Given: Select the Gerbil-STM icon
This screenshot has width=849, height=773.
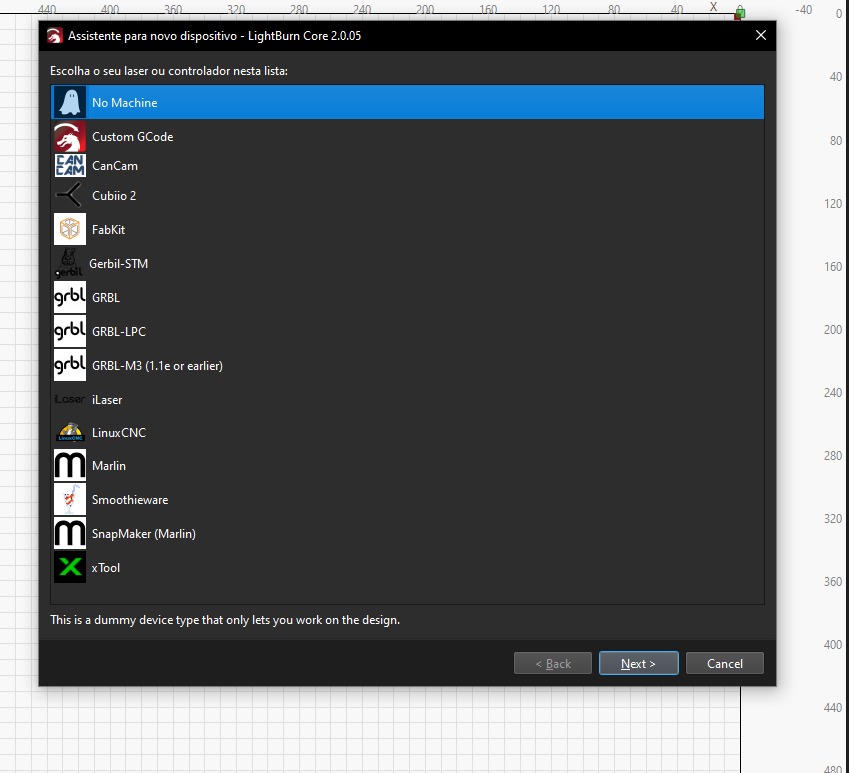Looking at the screenshot, I should point(68,264).
